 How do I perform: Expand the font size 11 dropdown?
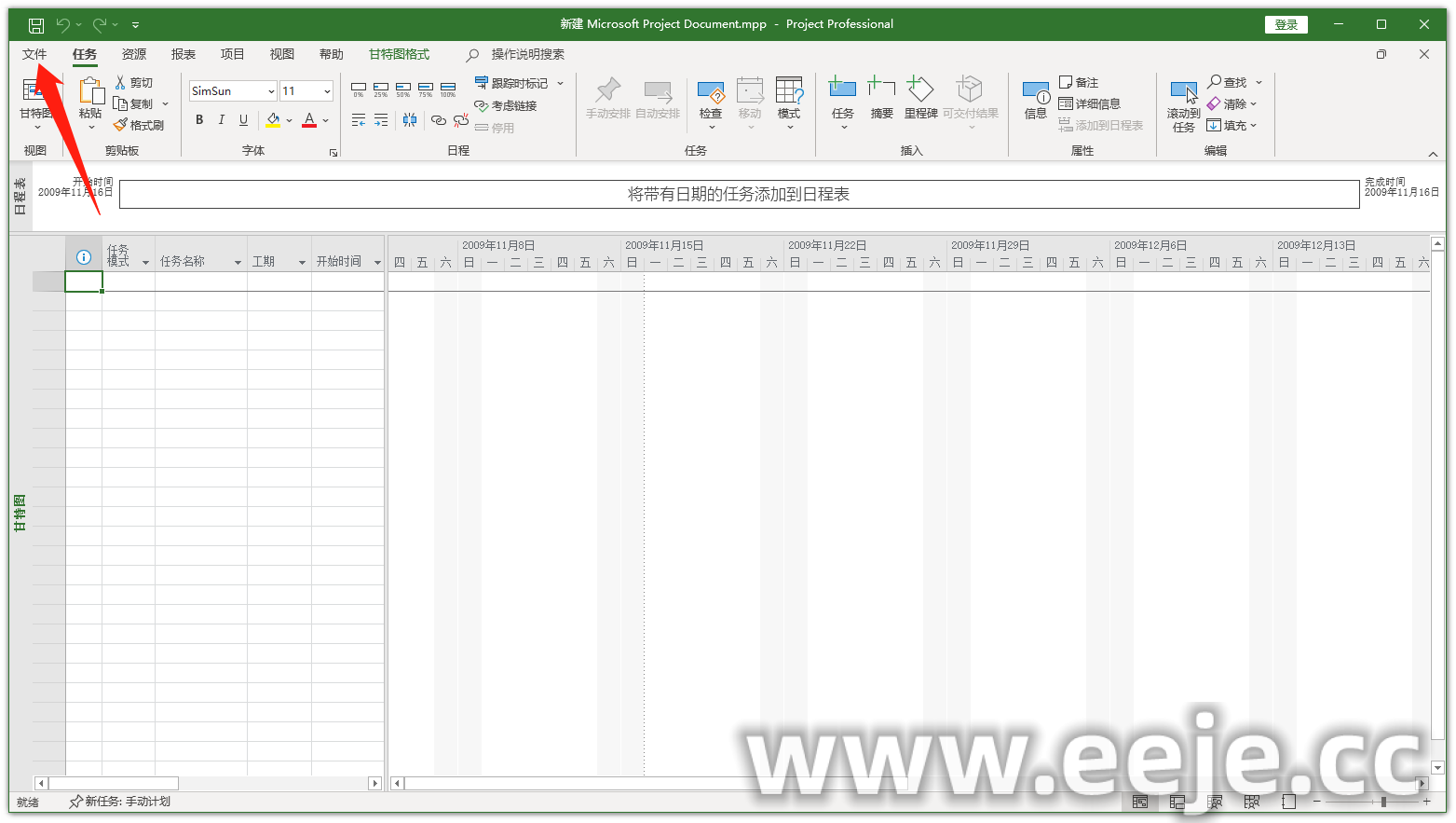coord(327,91)
